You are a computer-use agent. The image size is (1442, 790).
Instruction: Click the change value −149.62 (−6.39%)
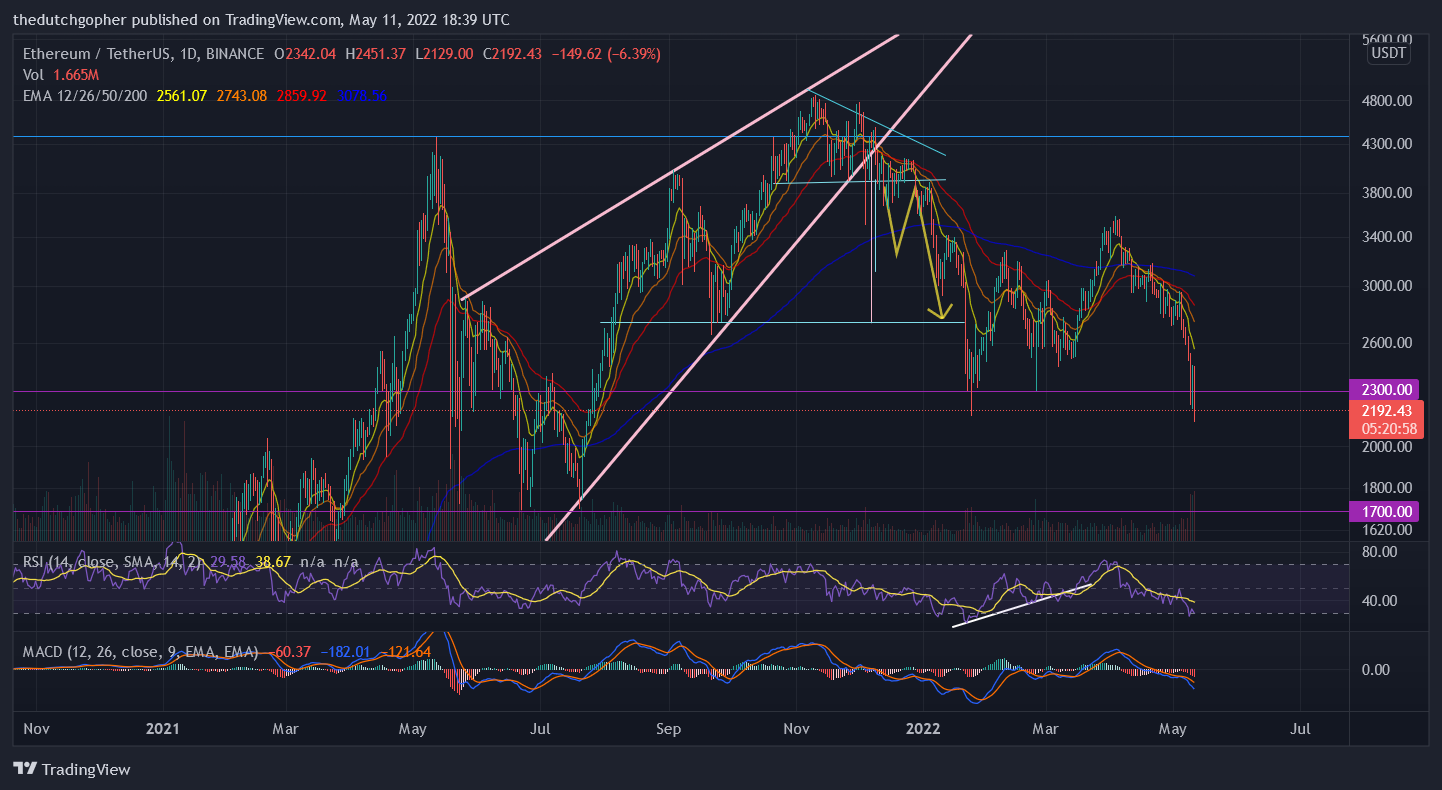(x=604, y=53)
